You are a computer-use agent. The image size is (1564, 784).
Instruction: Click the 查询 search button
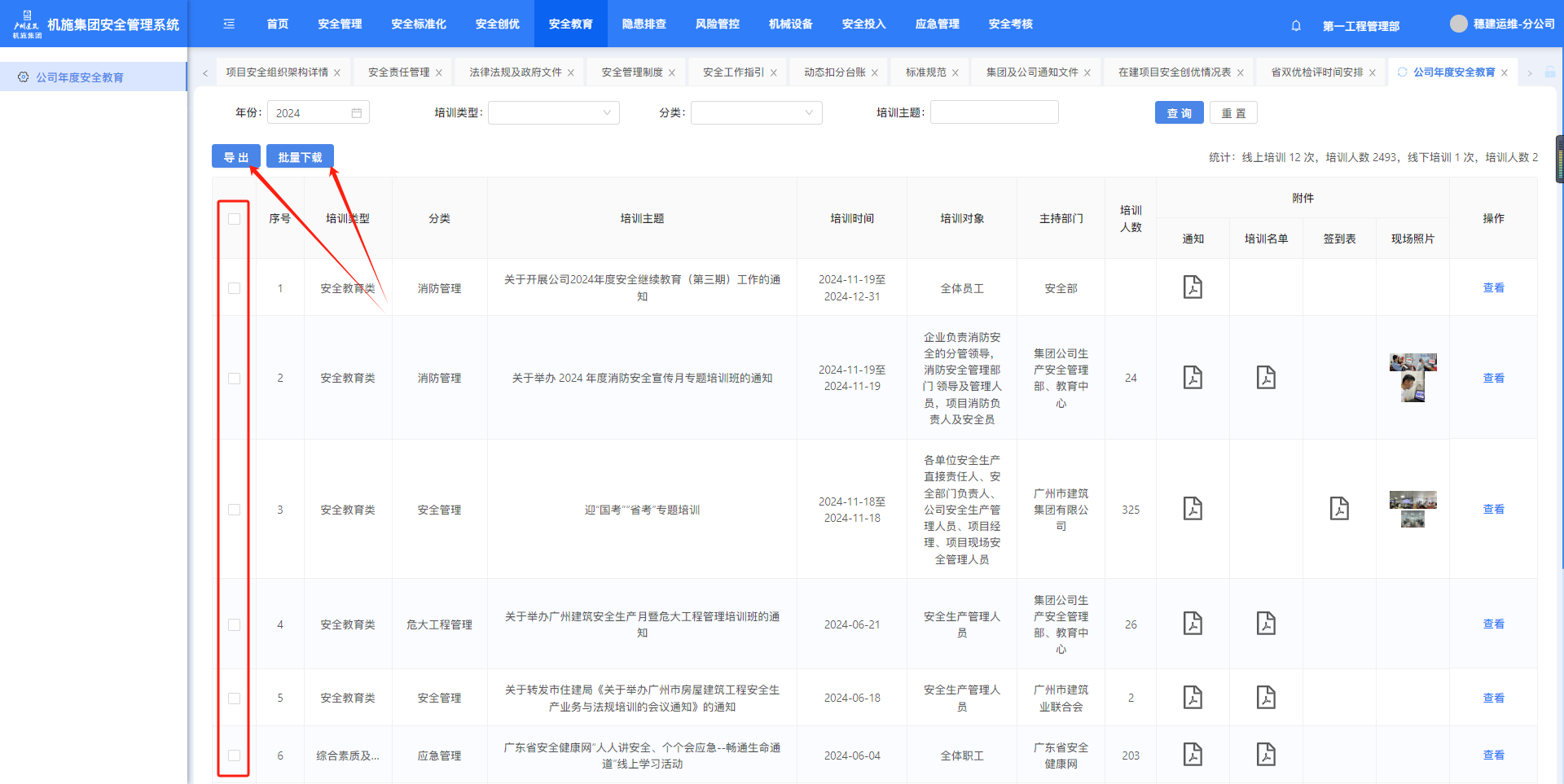click(1179, 113)
